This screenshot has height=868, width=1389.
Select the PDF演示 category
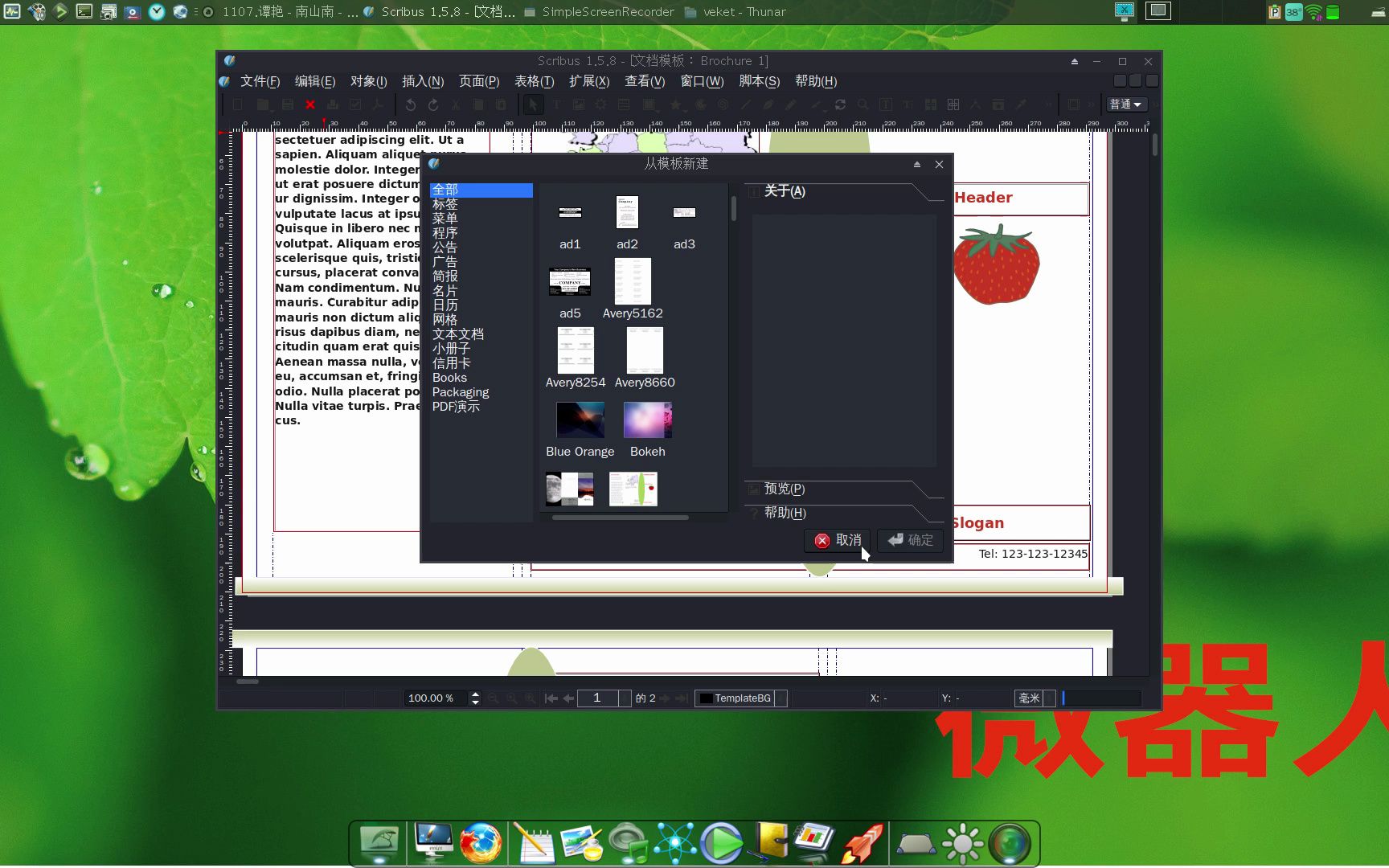click(x=481, y=407)
